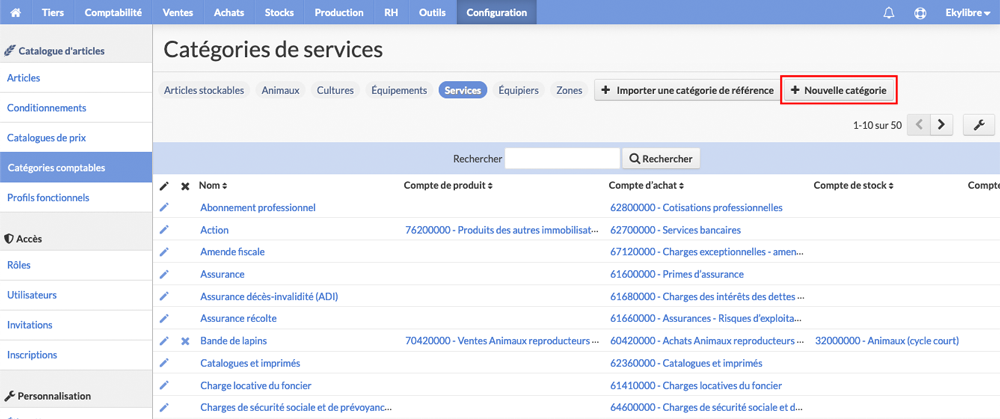Switch to Animaux filter
This screenshot has height=419, width=1000.
click(x=281, y=91)
